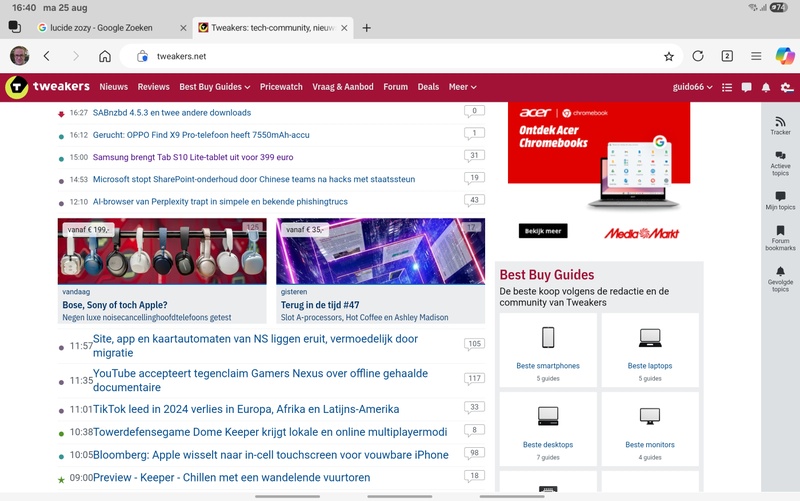Open Beste laptops guide card

coord(650,350)
